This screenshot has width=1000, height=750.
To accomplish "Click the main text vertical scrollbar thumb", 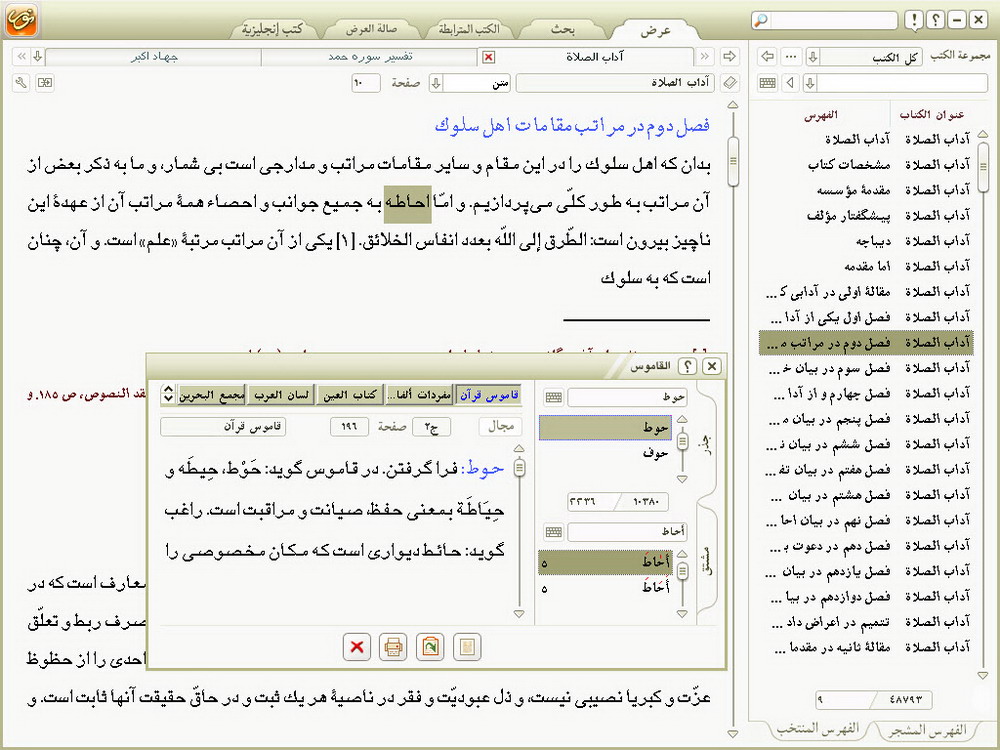I will tap(733, 160).
